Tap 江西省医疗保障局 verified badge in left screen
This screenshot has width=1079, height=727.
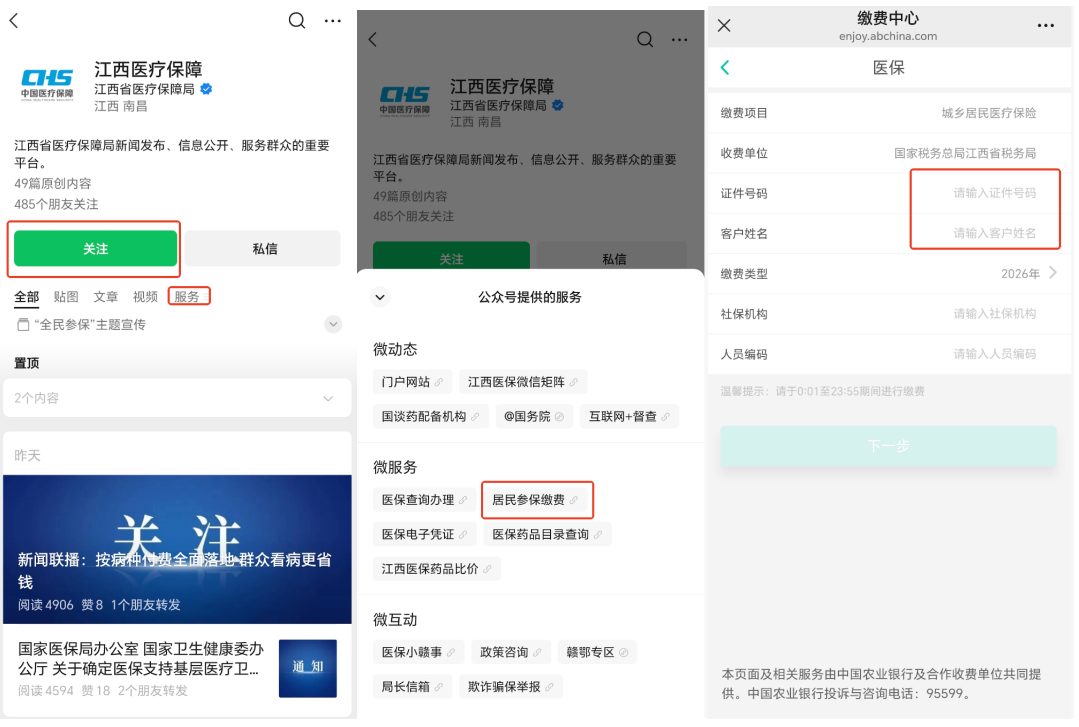click(206, 89)
